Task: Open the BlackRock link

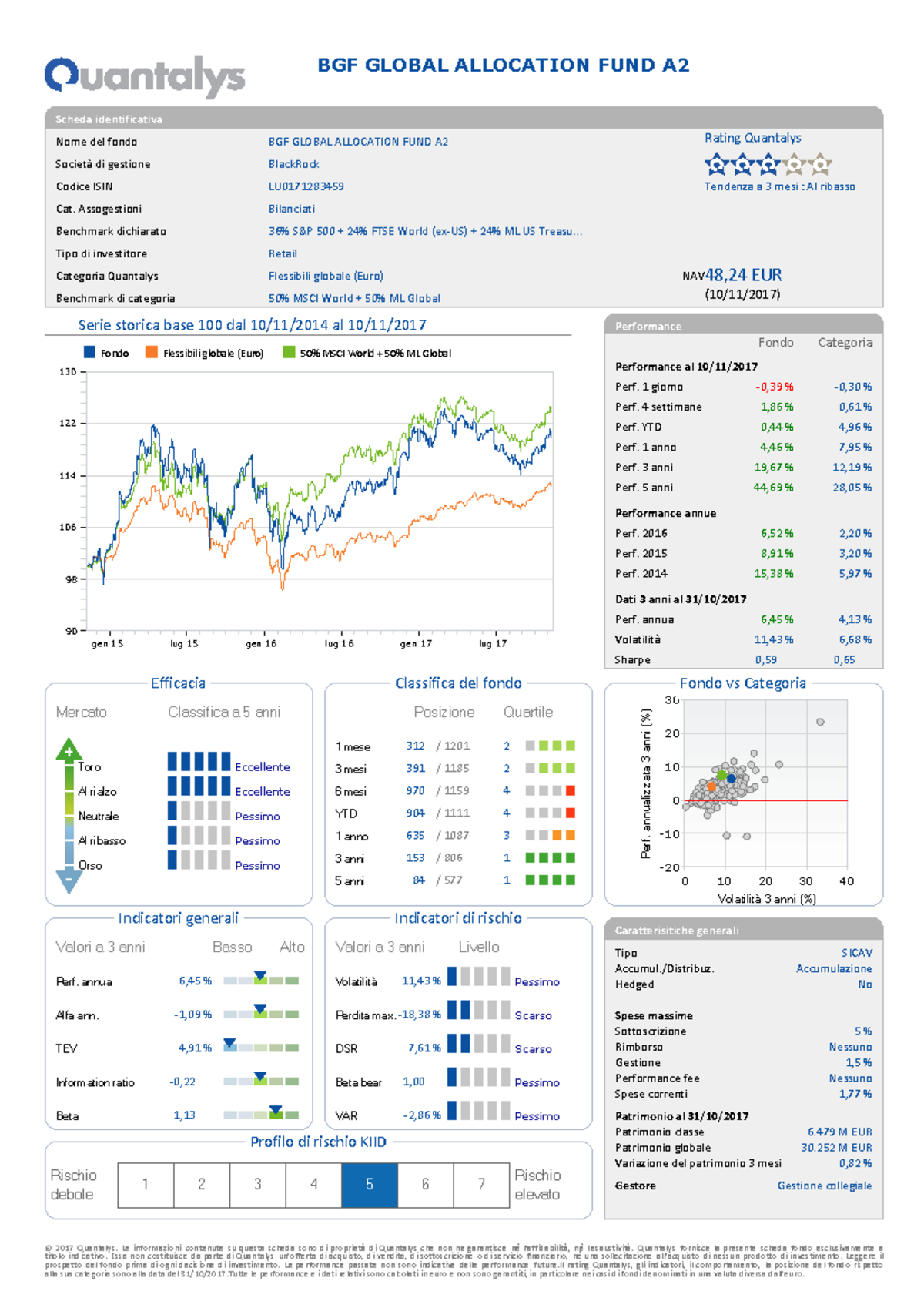Action: pyautogui.click(x=293, y=164)
